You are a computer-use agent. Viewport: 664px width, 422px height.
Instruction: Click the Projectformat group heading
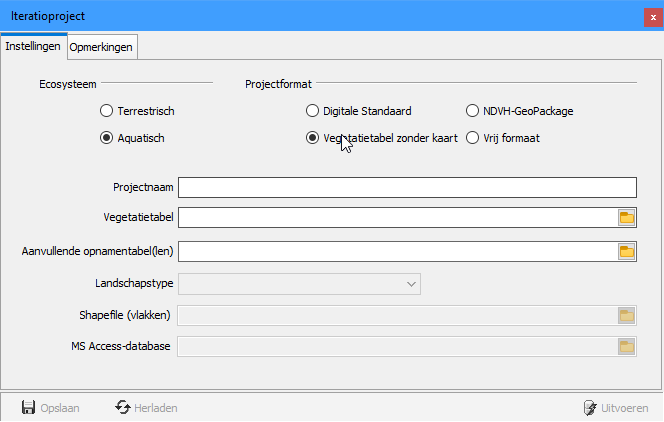click(278, 84)
